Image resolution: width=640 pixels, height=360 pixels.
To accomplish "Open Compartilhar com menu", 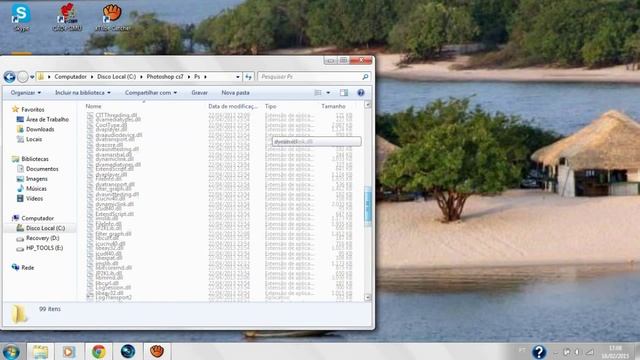I will pyautogui.click(x=151, y=93).
